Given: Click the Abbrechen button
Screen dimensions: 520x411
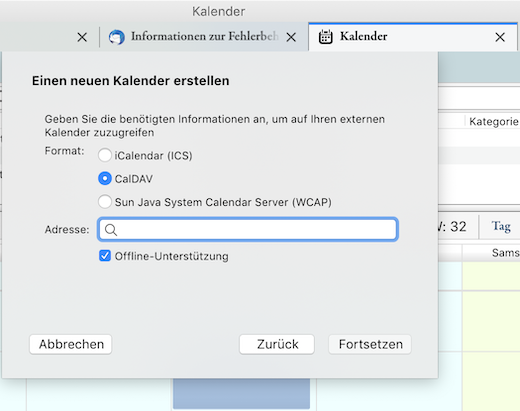Looking at the screenshot, I should coord(71,344).
